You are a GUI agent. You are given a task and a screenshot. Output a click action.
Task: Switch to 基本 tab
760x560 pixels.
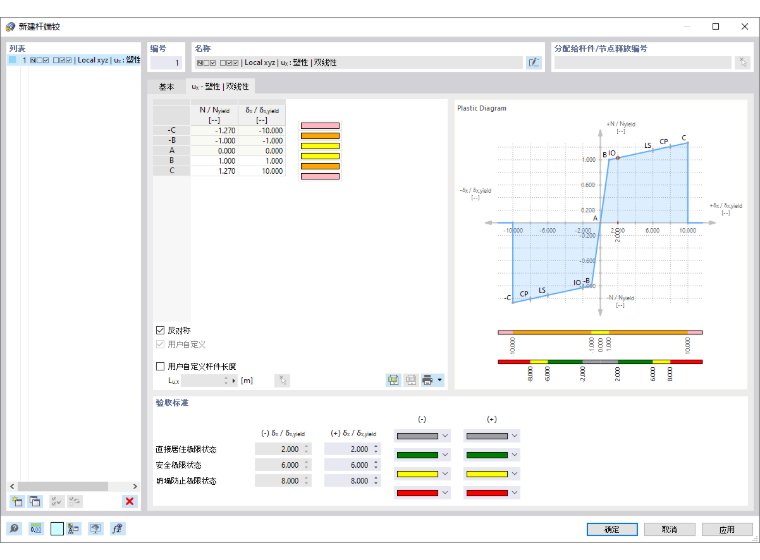tap(166, 86)
